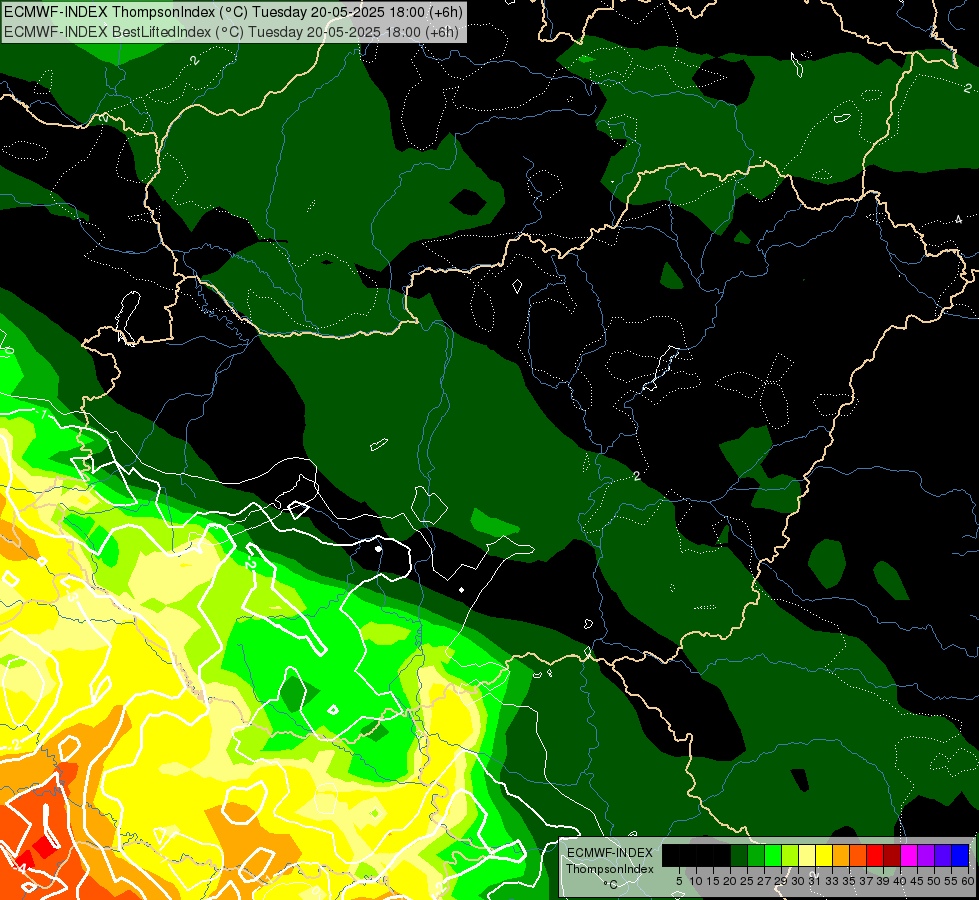Click the ThompsonIndex title line in header
The image size is (979, 900).
click(x=234, y=12)
